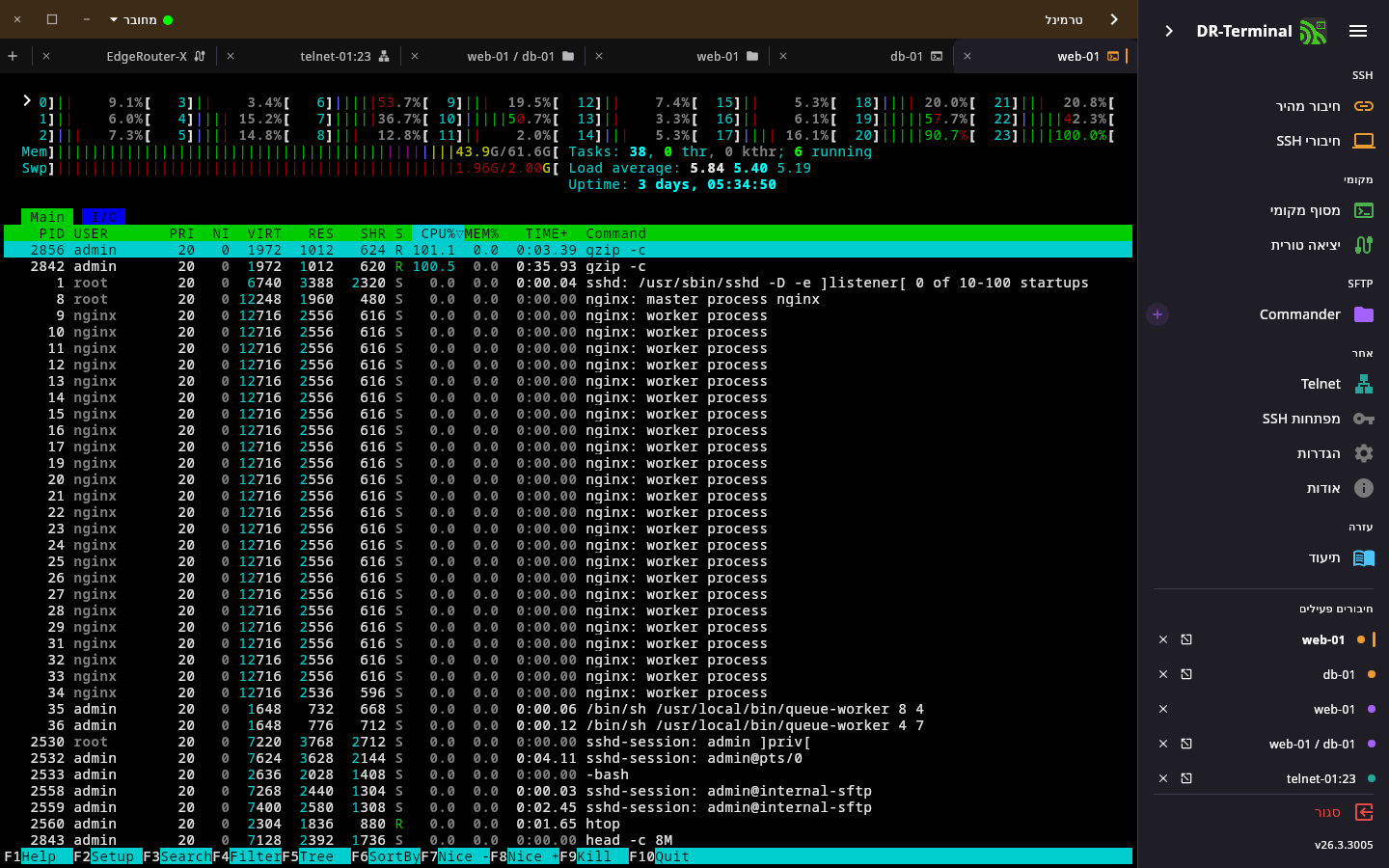Image resolution: width=1389 pixels, height=868 pixels.
Task: Add a new tab with plus button
Action: 13,56
